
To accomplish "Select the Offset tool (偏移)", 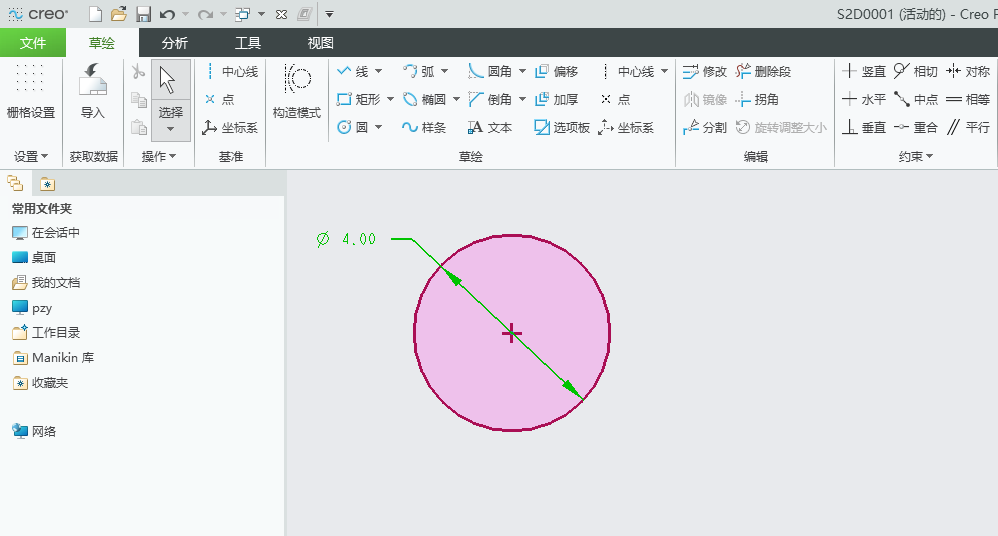I will click(556, 71).
